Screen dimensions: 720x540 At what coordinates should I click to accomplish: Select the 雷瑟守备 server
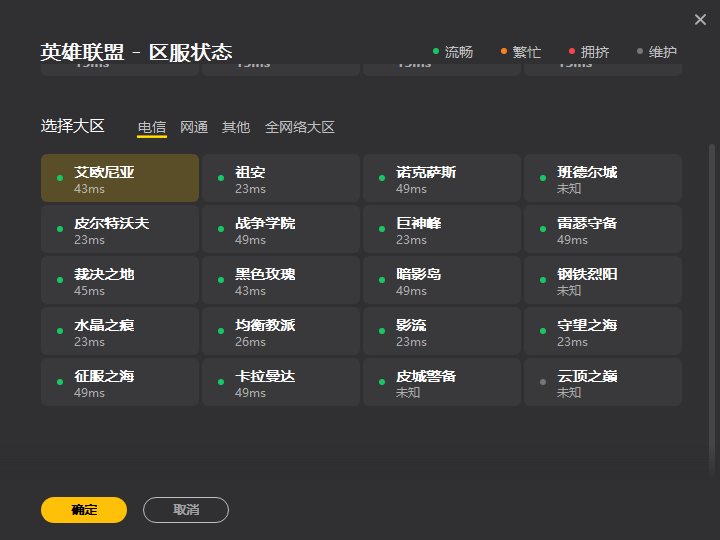point(603,229)
